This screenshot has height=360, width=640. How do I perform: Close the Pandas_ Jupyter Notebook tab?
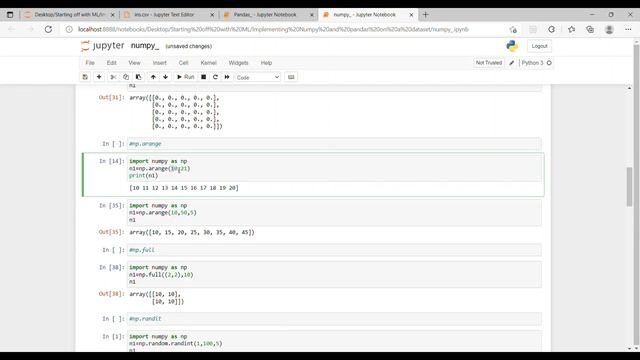coord(312,15)
